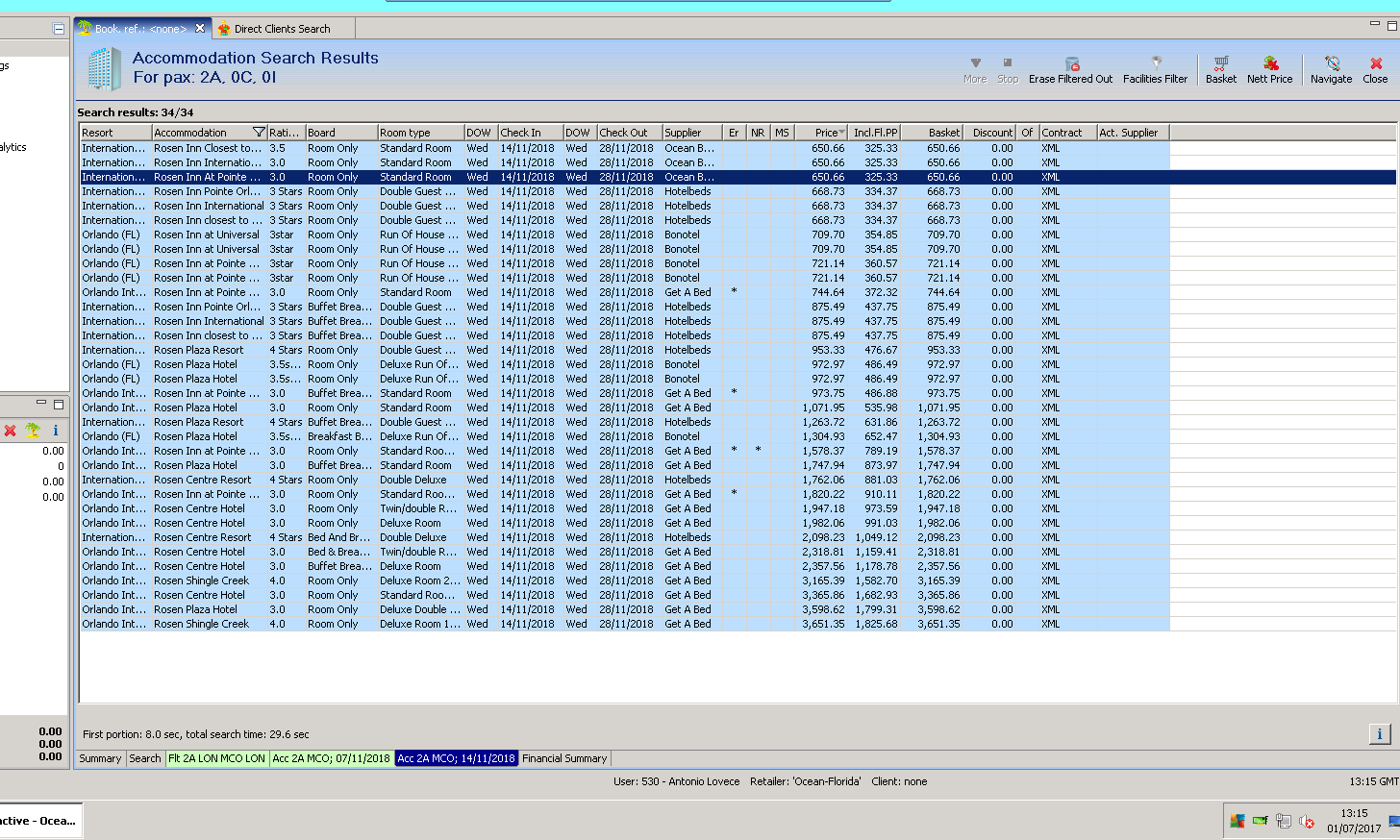Close the search results via Close button
This screenshot has width=1400, height=840.
tap(1375, 69)
